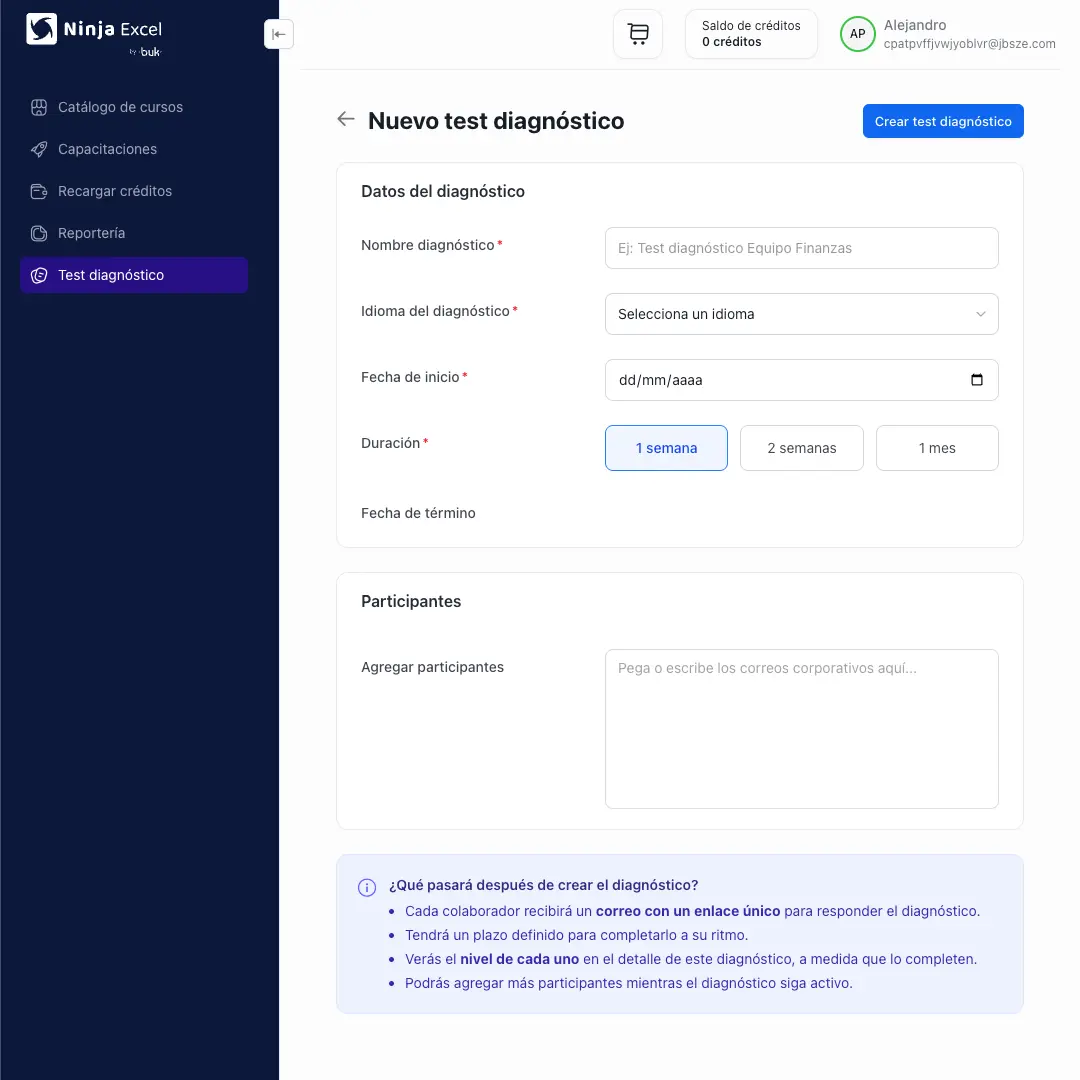Click the Capacitaciones rocket icon
The width and height of the screenshot is (1080, 1080).
(x=39, y=149)
